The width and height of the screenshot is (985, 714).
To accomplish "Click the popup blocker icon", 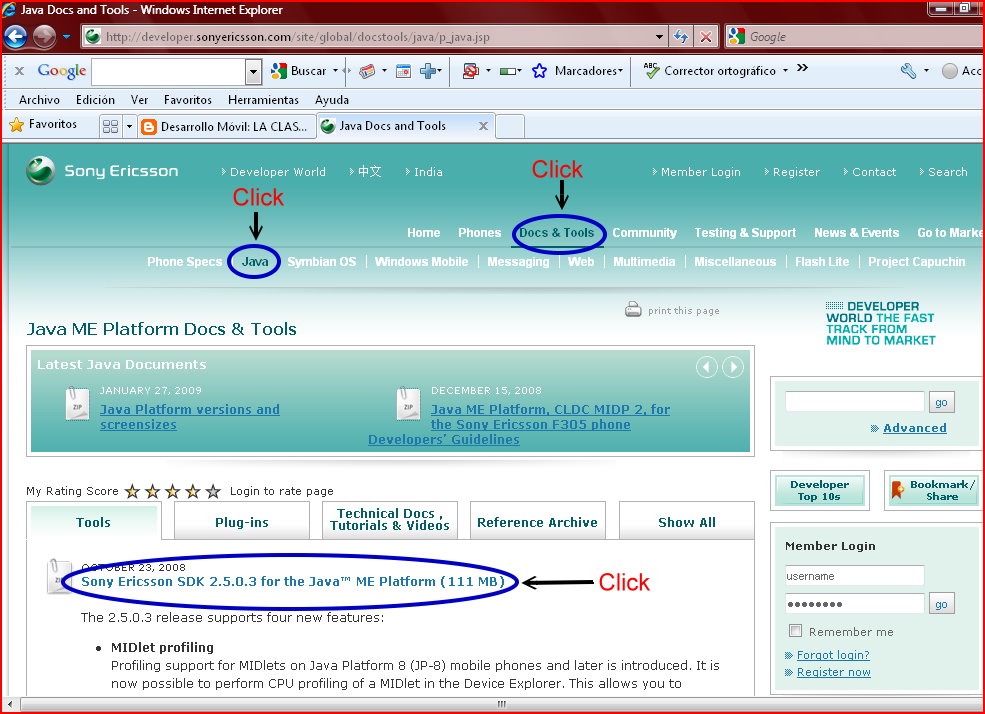I will pyautogui.click(x=471, y=71).
